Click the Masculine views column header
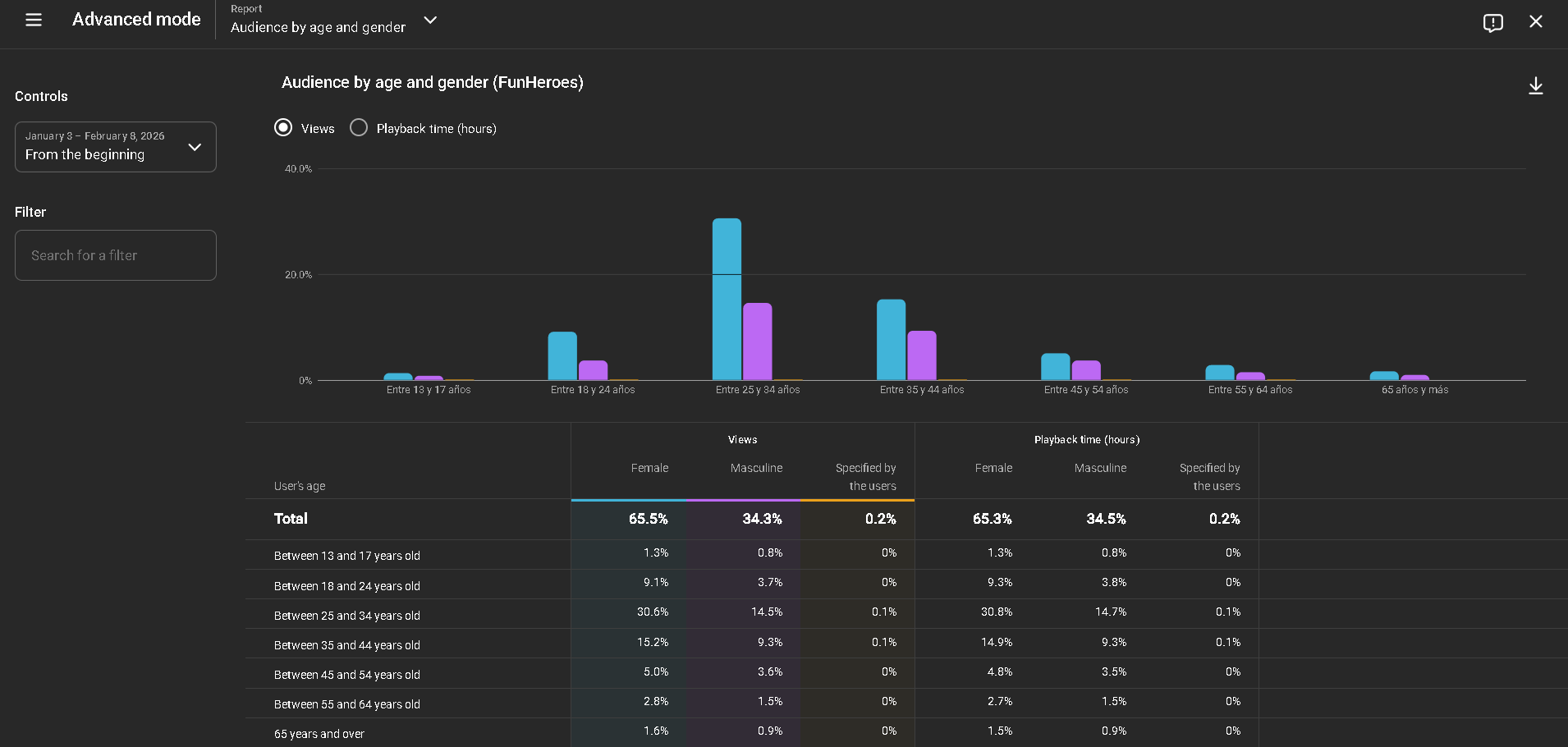This screenshot has width=1568, height=747. pyautogui.click(x=756, y=468)
